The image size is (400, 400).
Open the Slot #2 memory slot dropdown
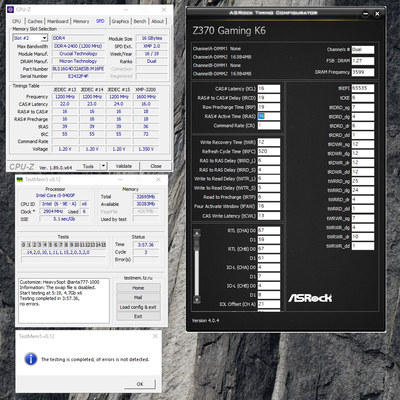44,38
